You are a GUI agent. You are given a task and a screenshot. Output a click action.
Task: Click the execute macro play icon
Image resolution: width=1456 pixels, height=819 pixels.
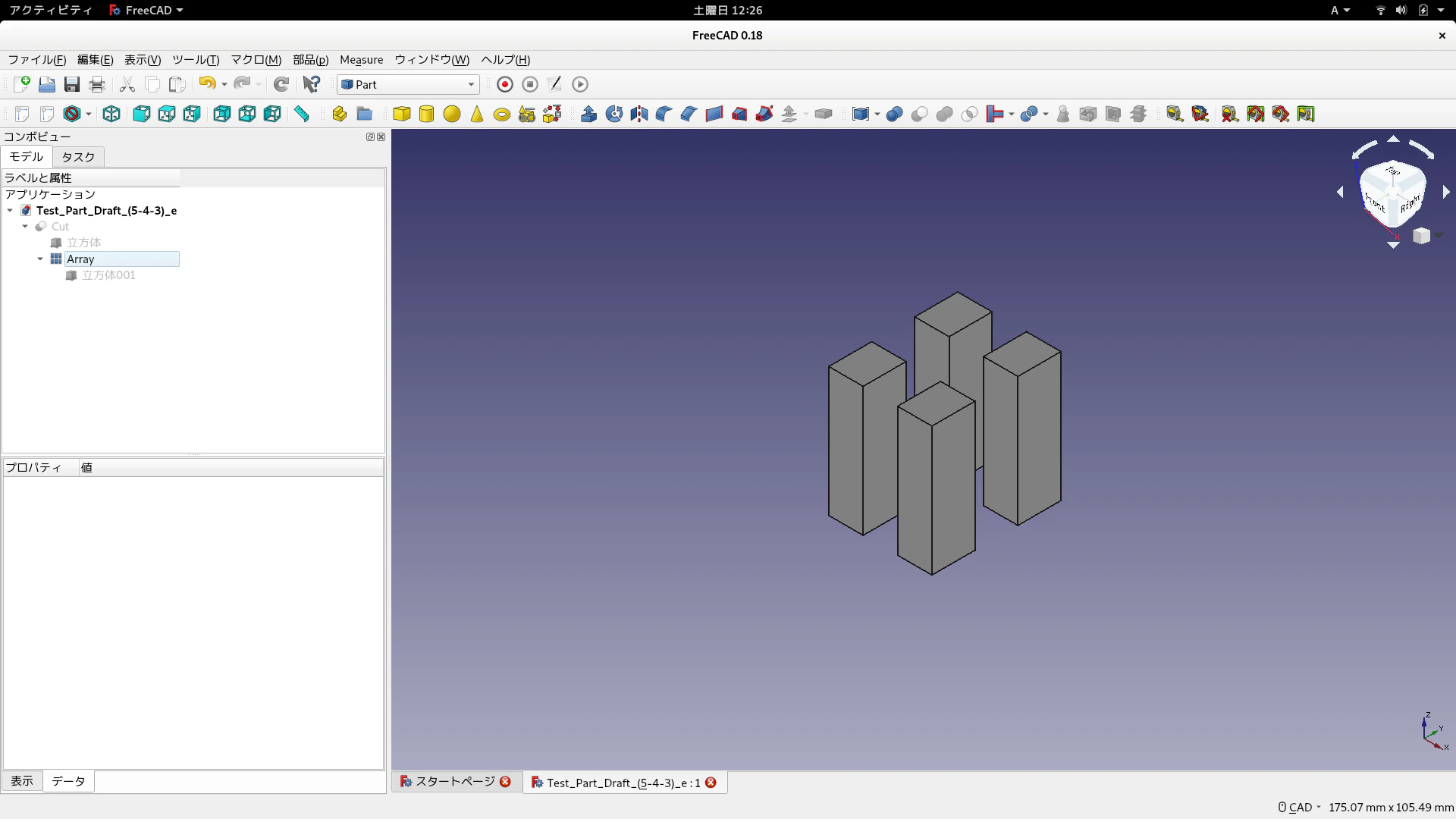coord(580,84)
